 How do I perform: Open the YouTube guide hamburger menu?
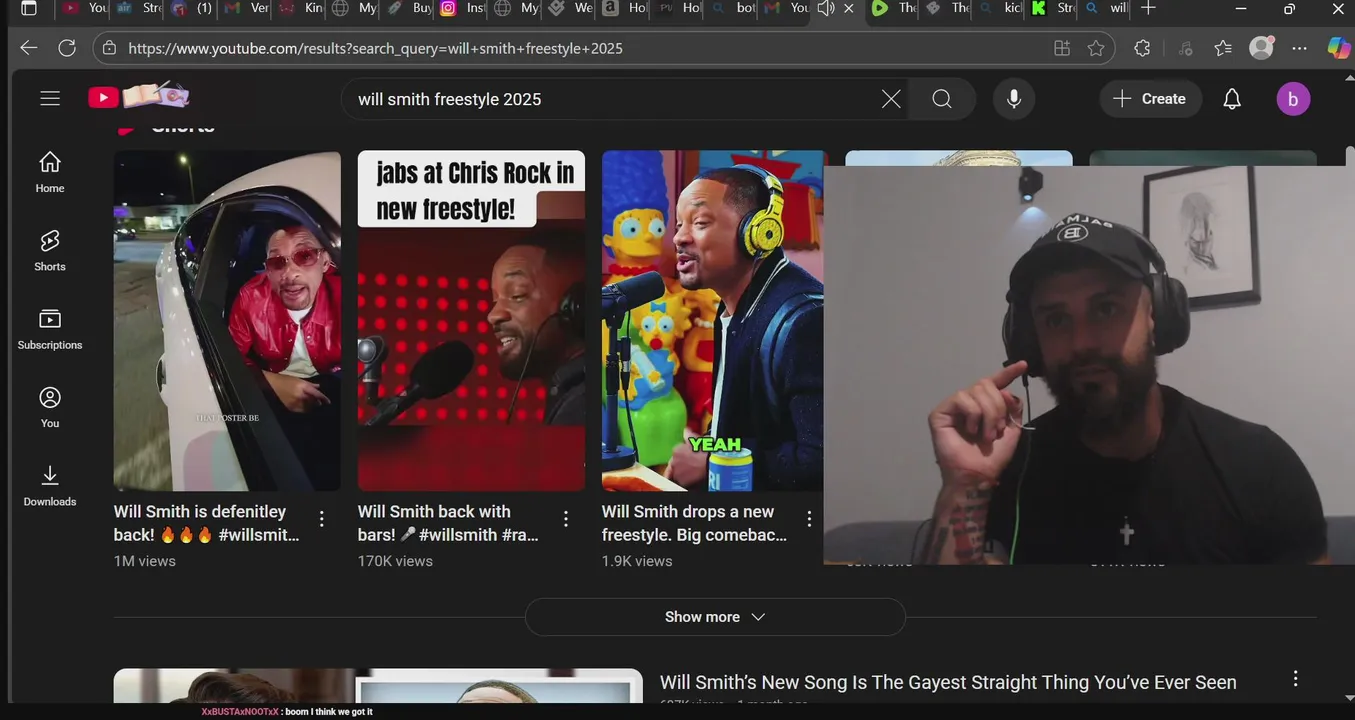(50, 98)
